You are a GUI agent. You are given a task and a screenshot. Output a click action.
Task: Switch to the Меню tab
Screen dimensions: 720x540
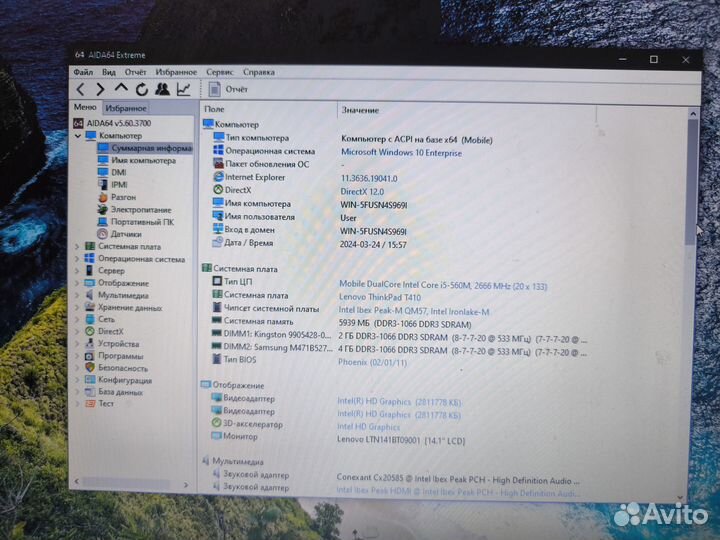click(85, 107)
